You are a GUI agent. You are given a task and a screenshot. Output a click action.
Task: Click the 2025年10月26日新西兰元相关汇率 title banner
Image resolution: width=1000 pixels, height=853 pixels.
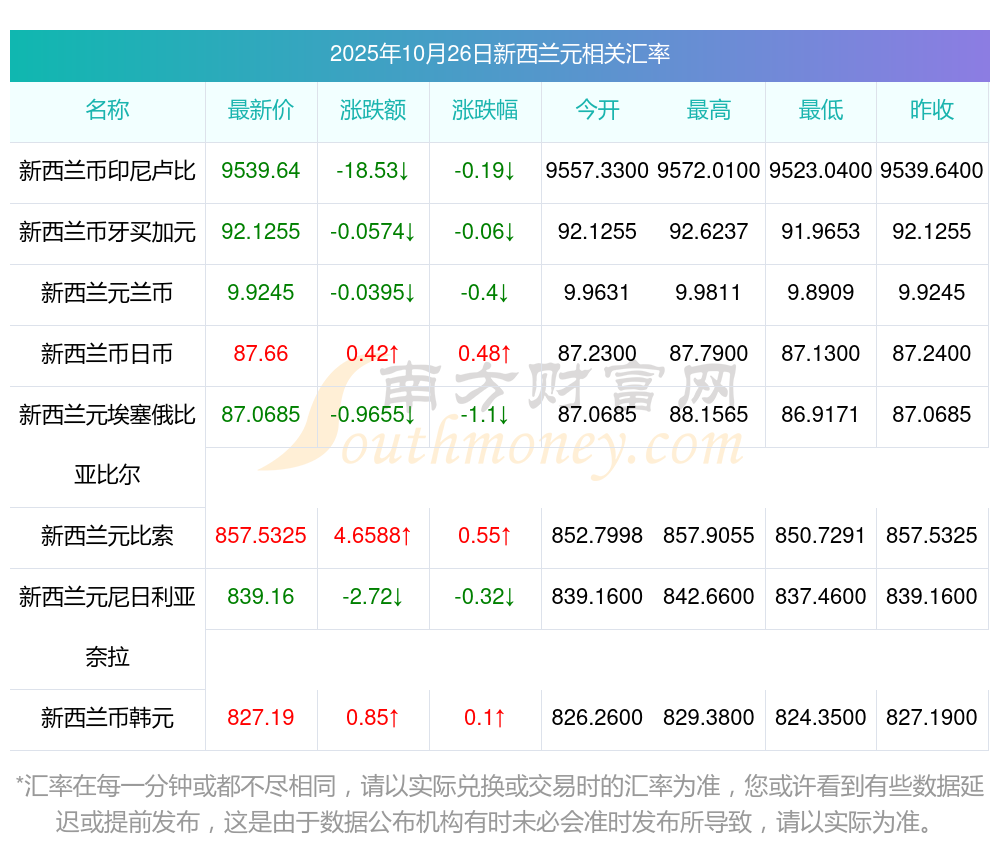499,54
